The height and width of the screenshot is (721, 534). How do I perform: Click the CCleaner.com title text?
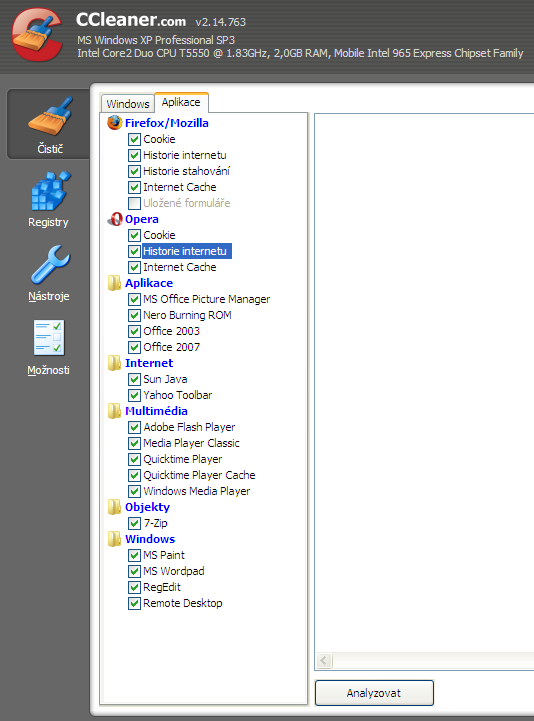(x=131, y=20)
